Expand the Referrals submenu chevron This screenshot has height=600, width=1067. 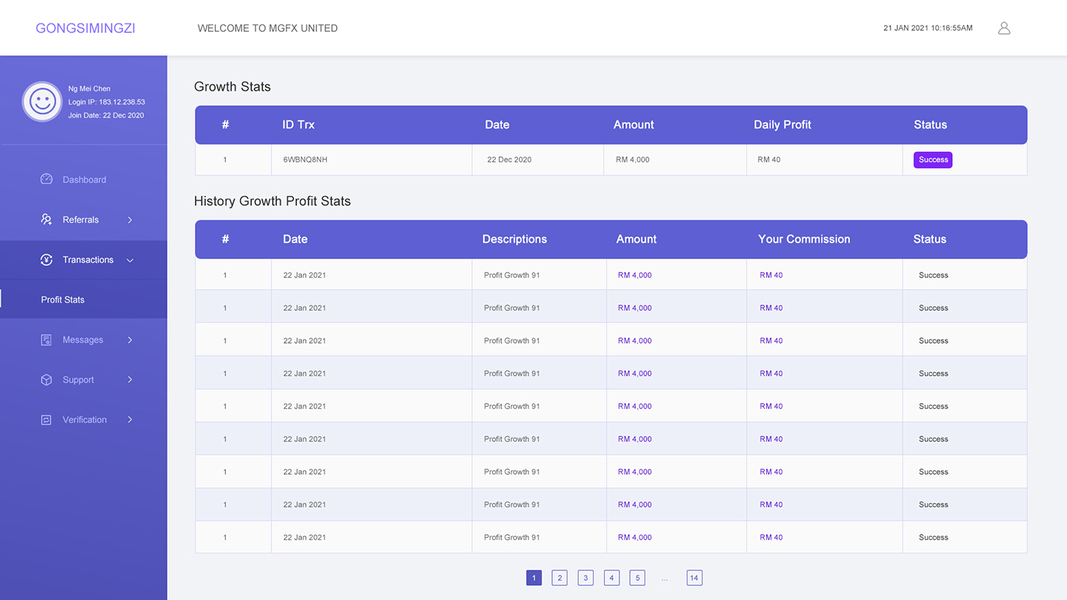coord(130,220)
